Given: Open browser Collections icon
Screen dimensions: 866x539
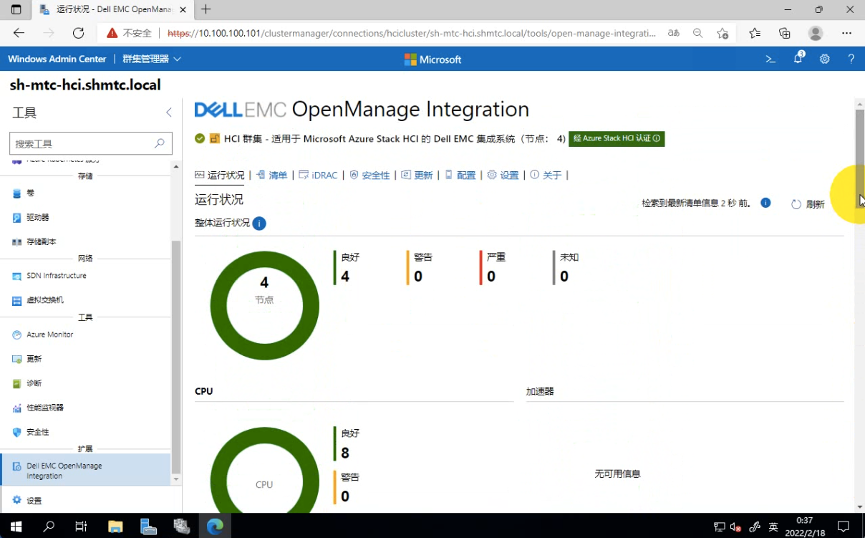Looking at the screenshot, I should click(x=784, y=33).
